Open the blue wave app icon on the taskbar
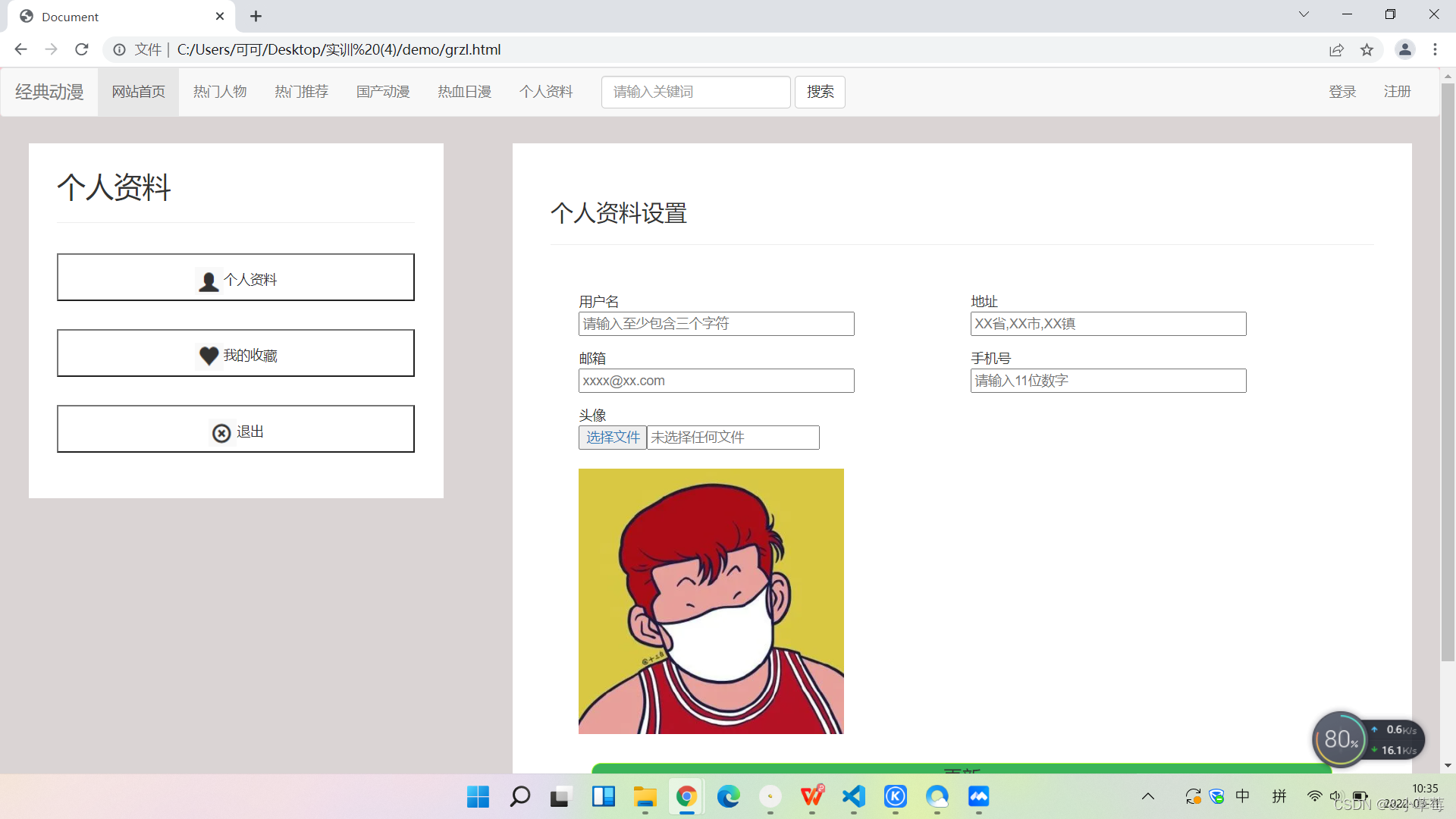The image size is (1456, 819). coord(978,796)
